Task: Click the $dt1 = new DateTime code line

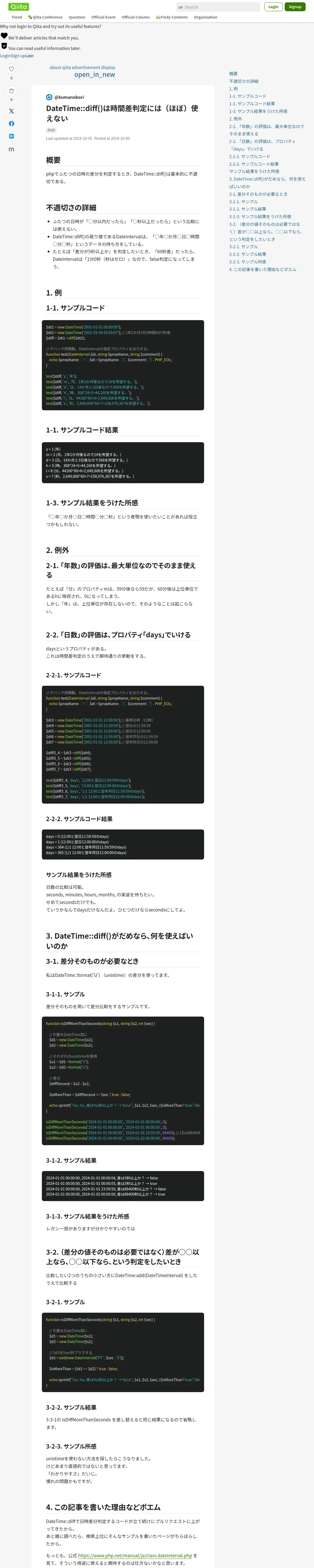Action: (x=83, y=327)
